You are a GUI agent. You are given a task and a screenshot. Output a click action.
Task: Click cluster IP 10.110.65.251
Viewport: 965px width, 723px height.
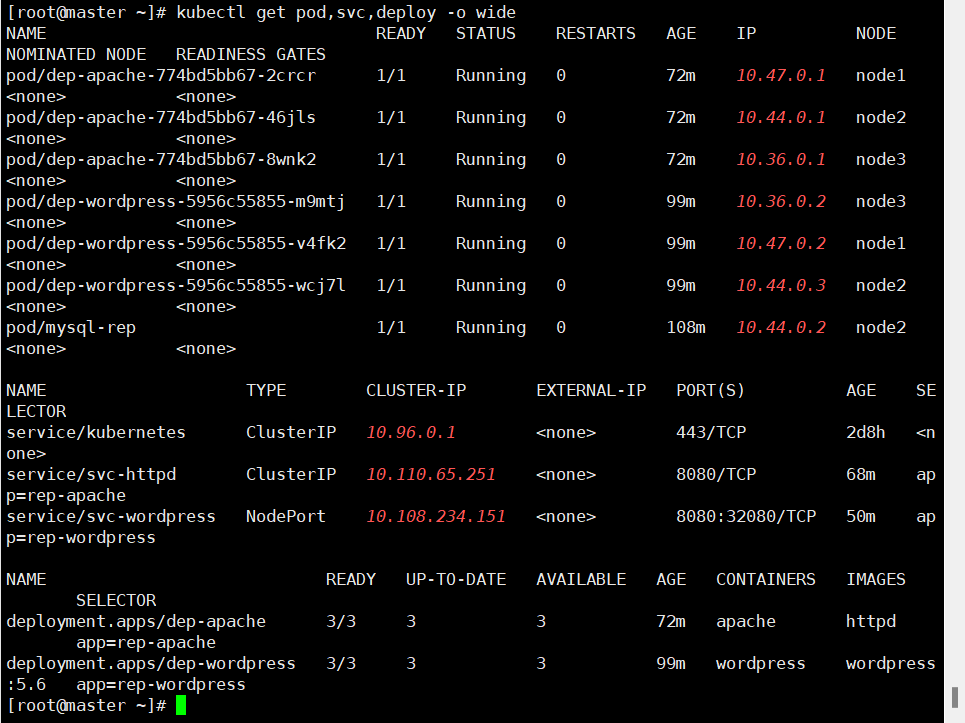(x=431, y=474)
